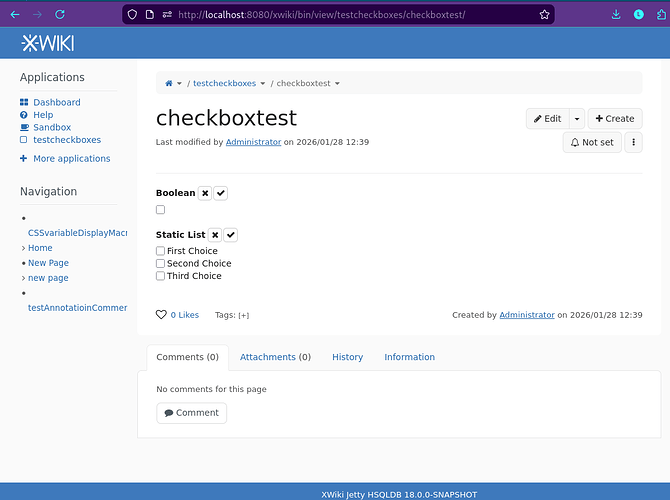Click the Comment button
The height and width of the screenshot is (500, 670).
(x=191, y=413)
